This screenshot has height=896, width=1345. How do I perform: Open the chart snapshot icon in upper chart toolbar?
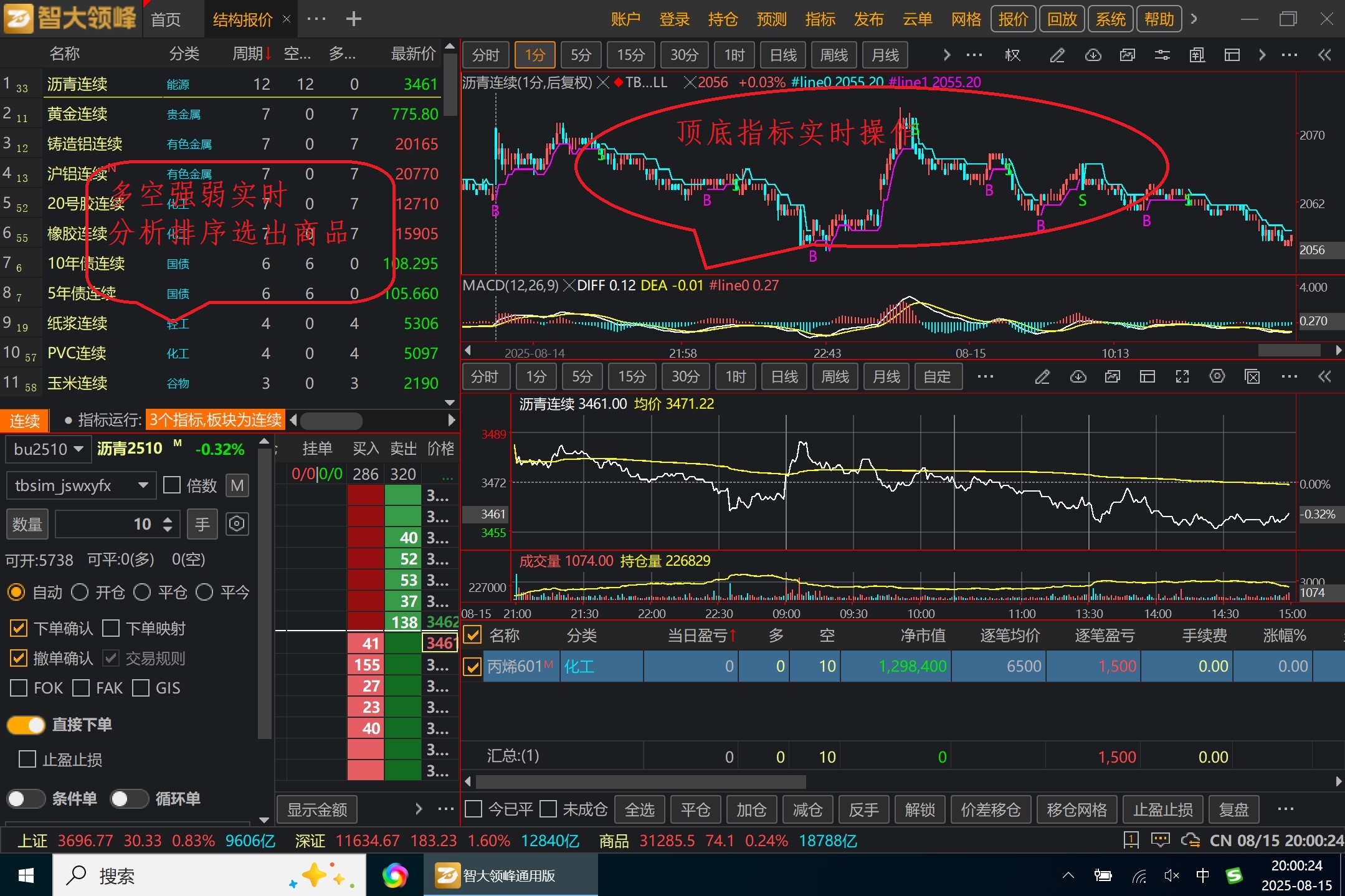coord(1128,55)
